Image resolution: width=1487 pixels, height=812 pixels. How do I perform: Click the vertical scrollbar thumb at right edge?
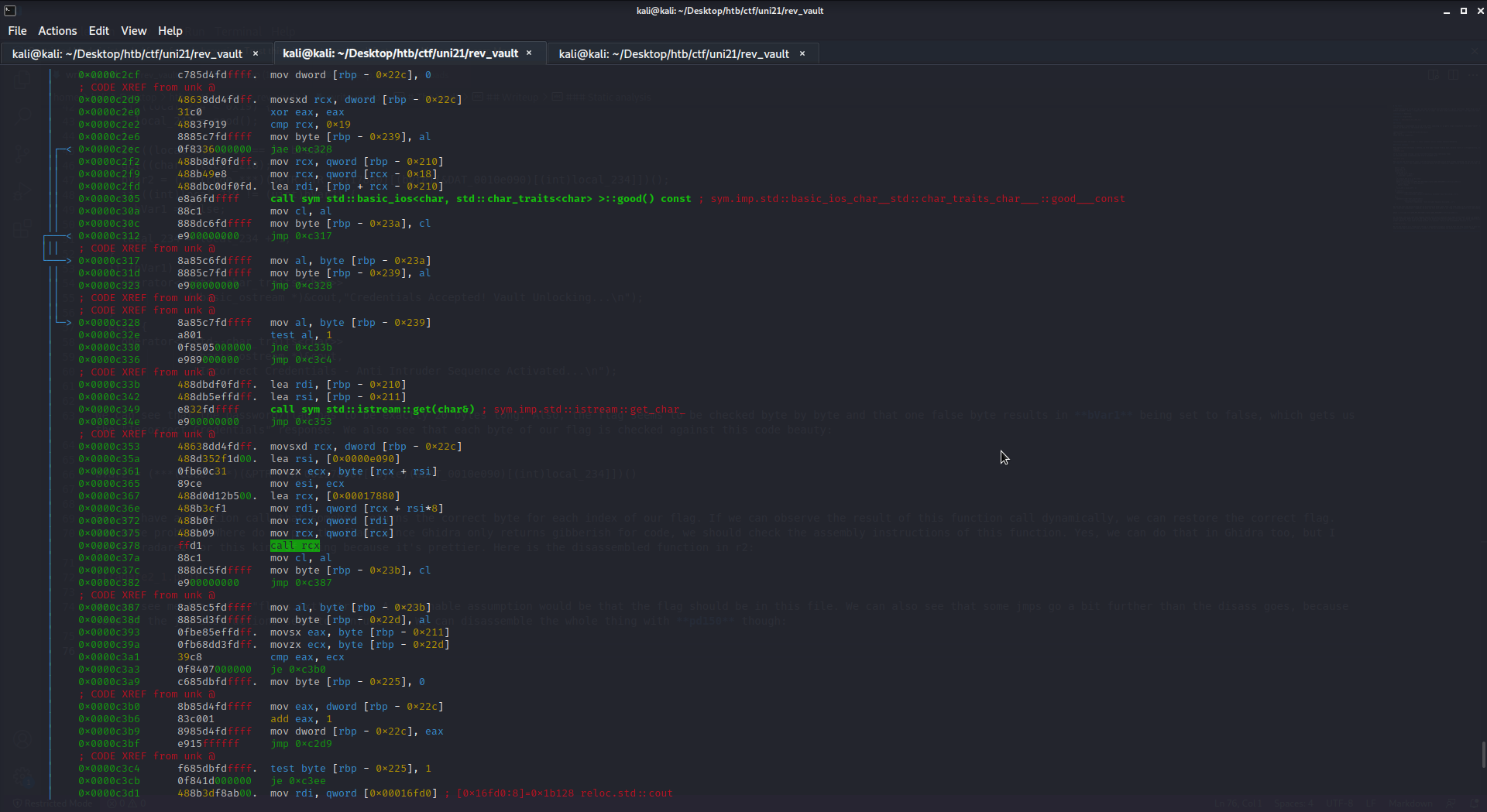pos(1483,754)
